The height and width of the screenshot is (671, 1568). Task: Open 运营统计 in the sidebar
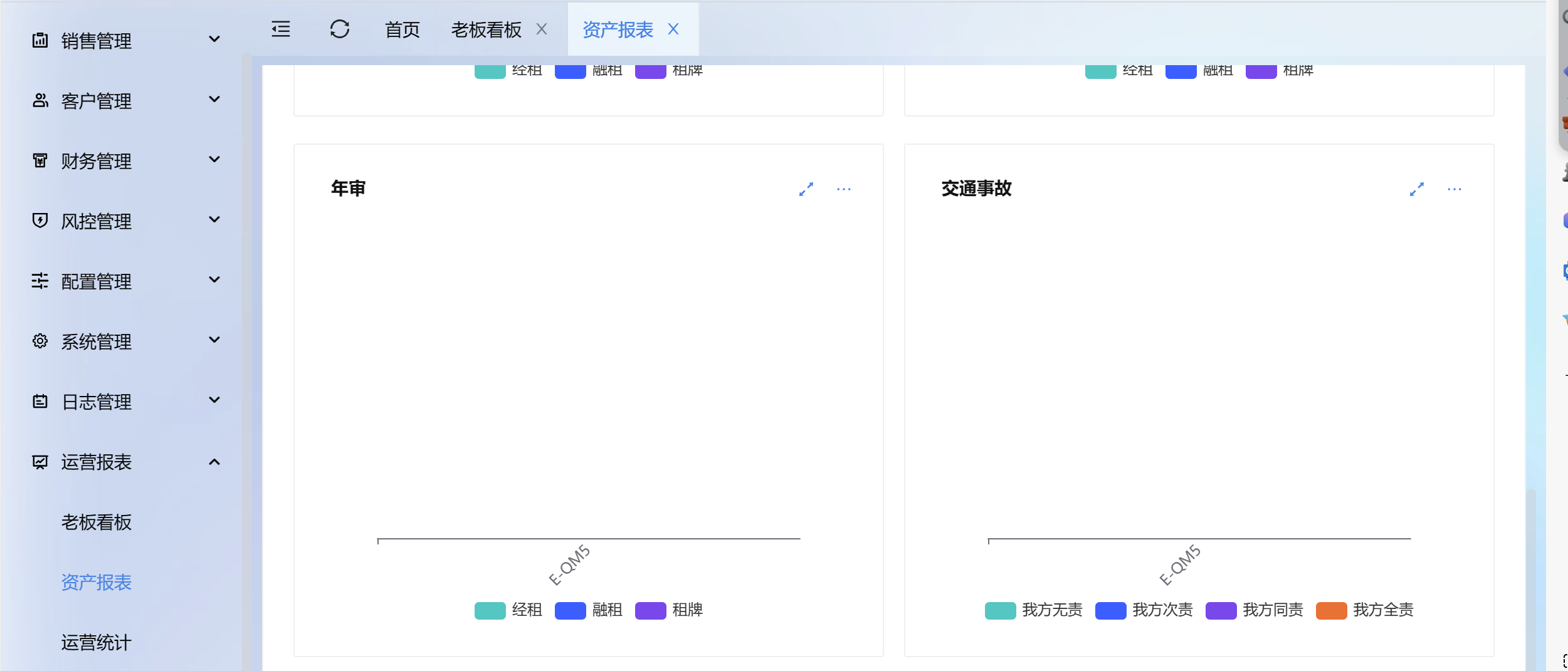(96, 642)
